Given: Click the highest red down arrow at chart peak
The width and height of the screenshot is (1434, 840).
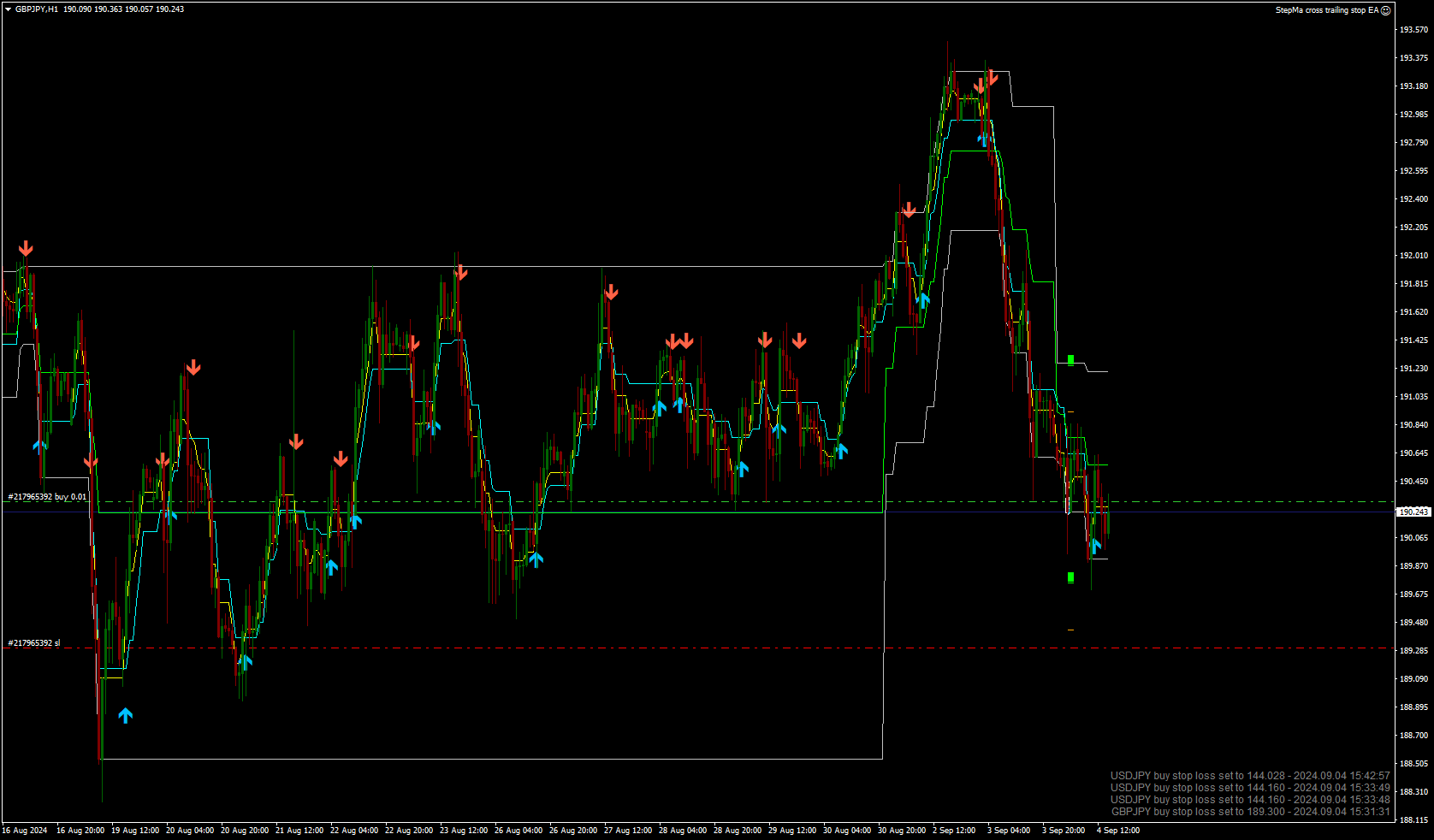Looking at the screenshot, I should (992, 77).
